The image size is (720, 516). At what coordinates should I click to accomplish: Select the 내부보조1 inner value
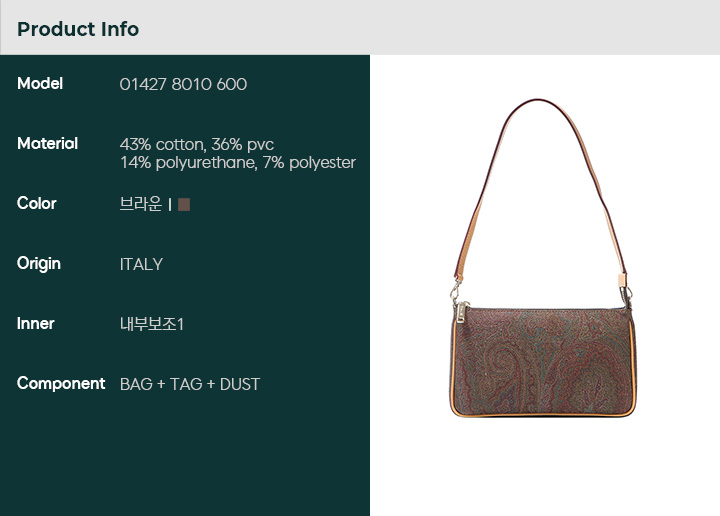[152, 324]
